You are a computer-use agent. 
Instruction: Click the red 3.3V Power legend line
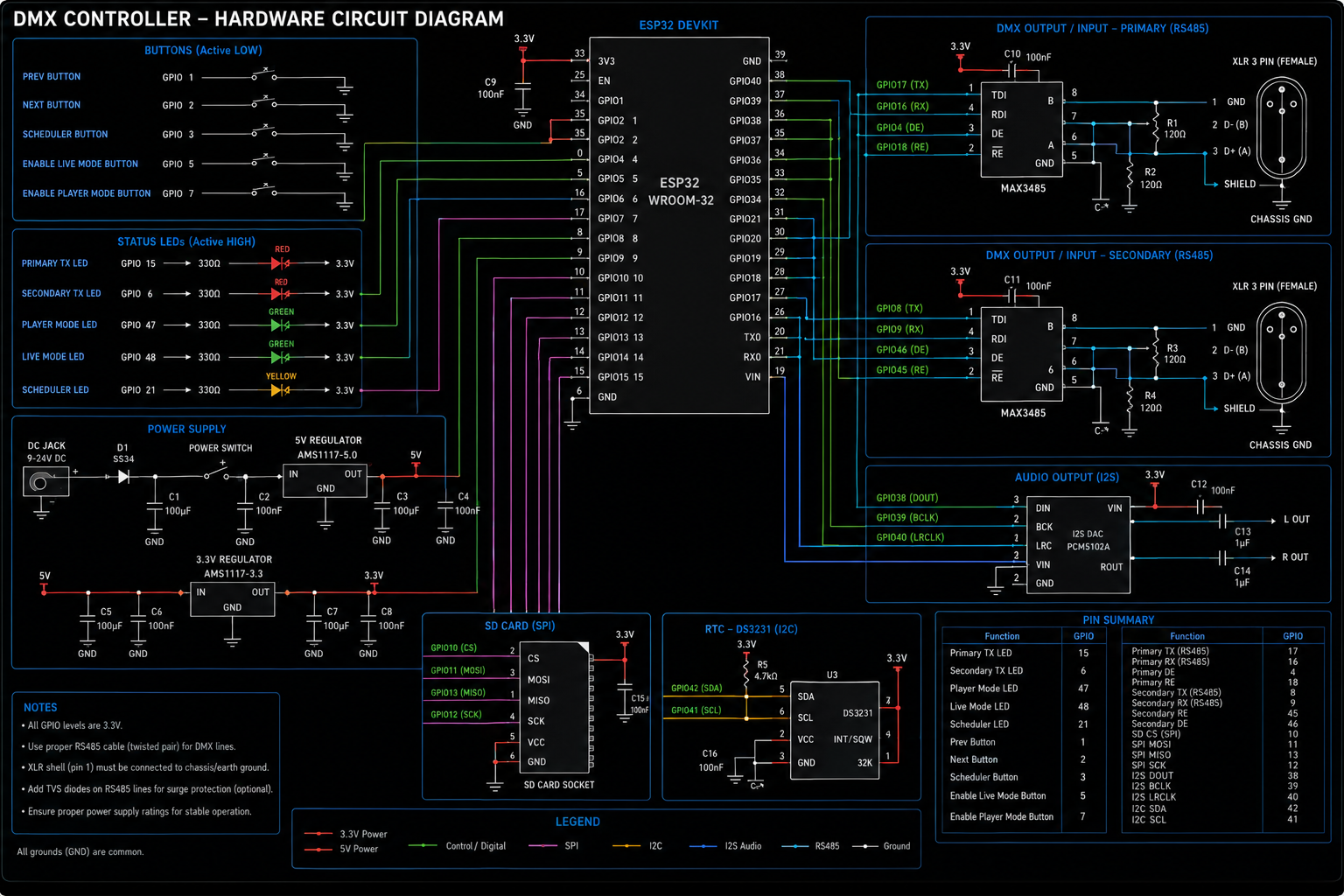(x=318, y=834)
